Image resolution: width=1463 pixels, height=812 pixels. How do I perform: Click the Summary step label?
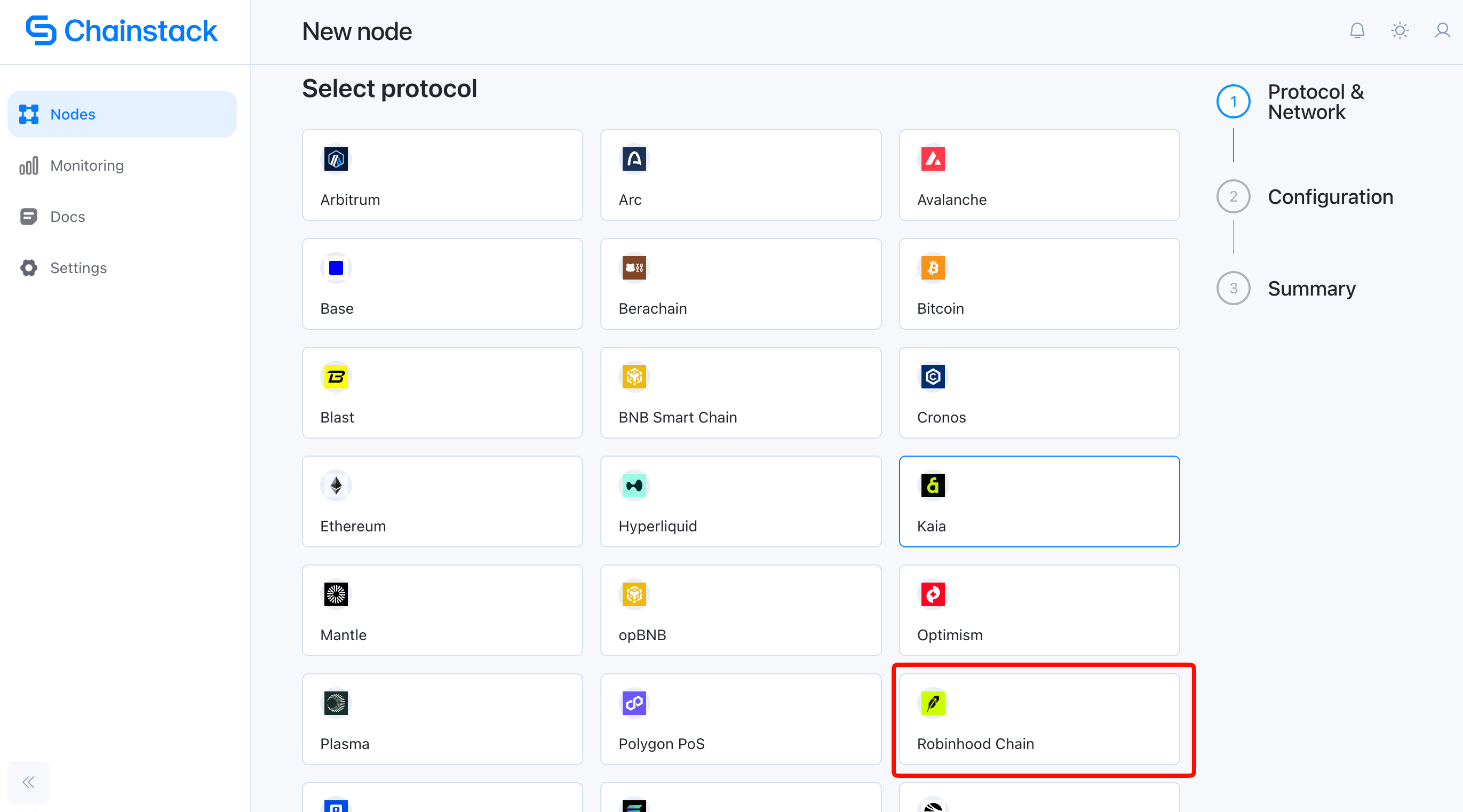click(1311, 289)
